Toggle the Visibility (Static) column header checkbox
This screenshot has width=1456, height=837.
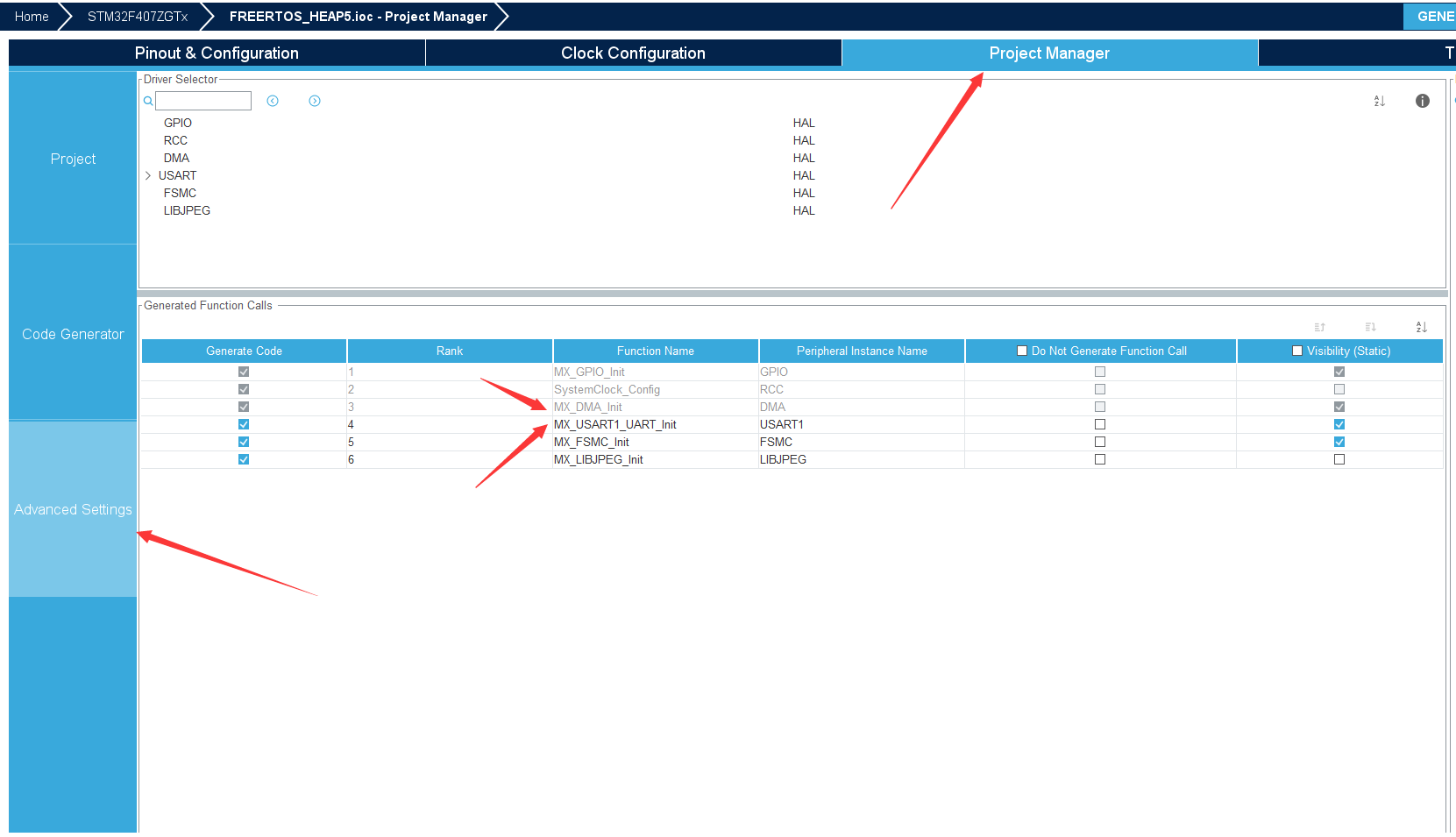pos(1296,350)
